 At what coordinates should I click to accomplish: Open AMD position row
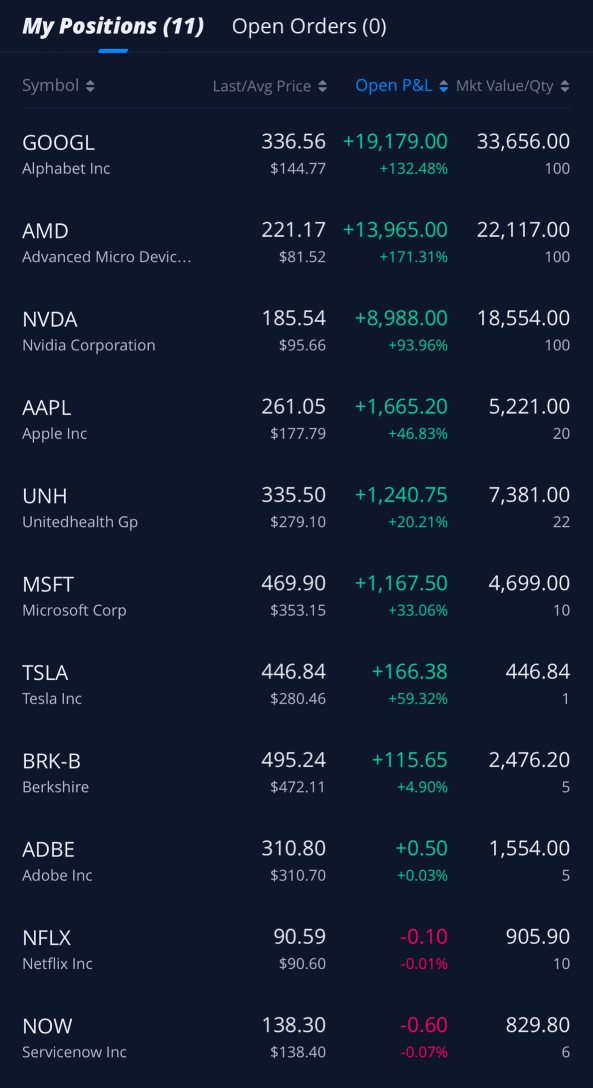pos(296,242)
